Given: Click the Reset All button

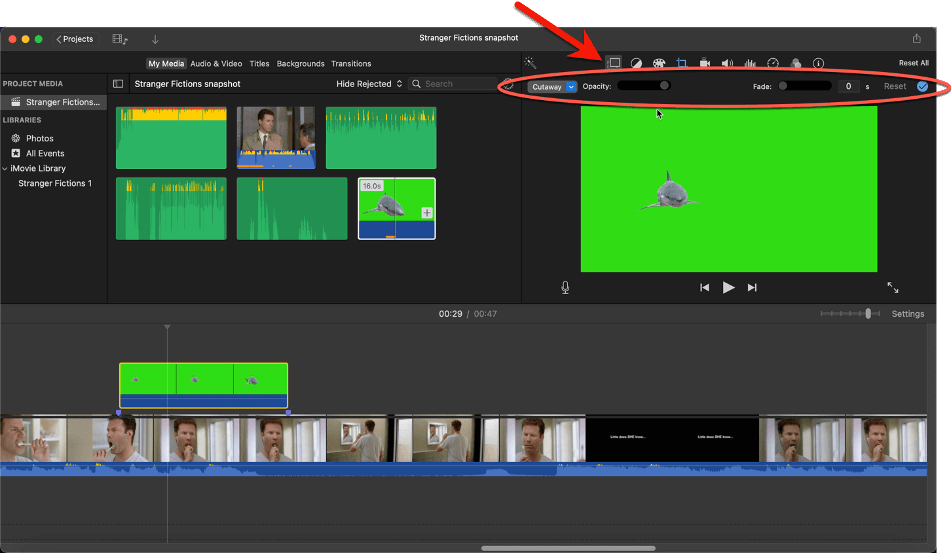Looking at the screenshot, I should point(914,63).
